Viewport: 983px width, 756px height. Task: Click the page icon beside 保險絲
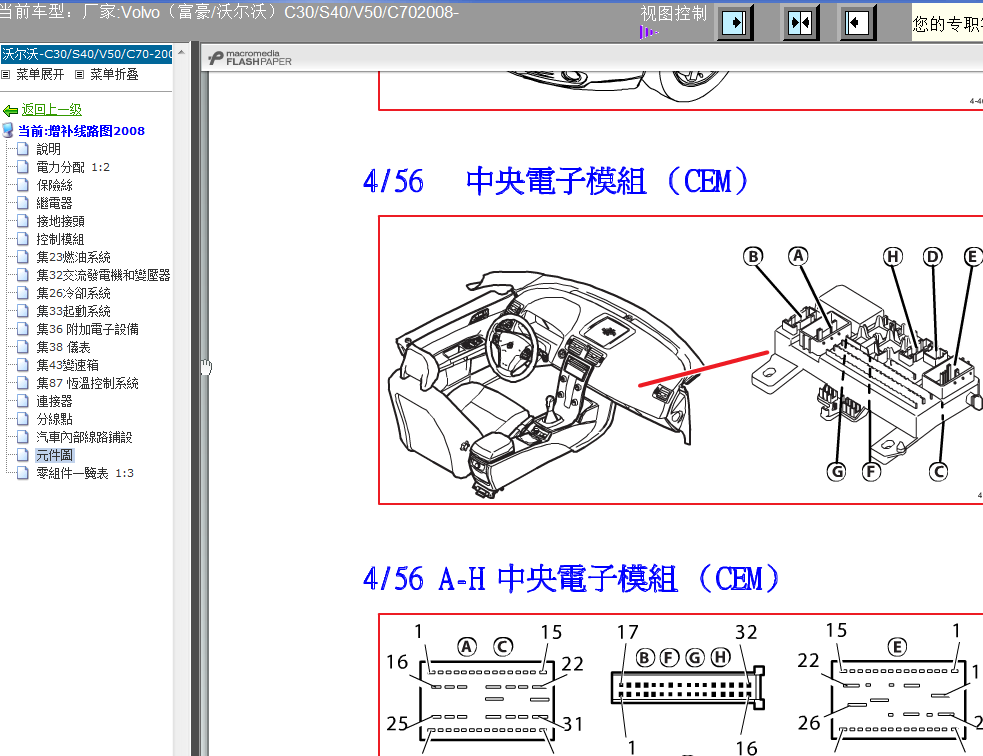(x=23, y=185)
